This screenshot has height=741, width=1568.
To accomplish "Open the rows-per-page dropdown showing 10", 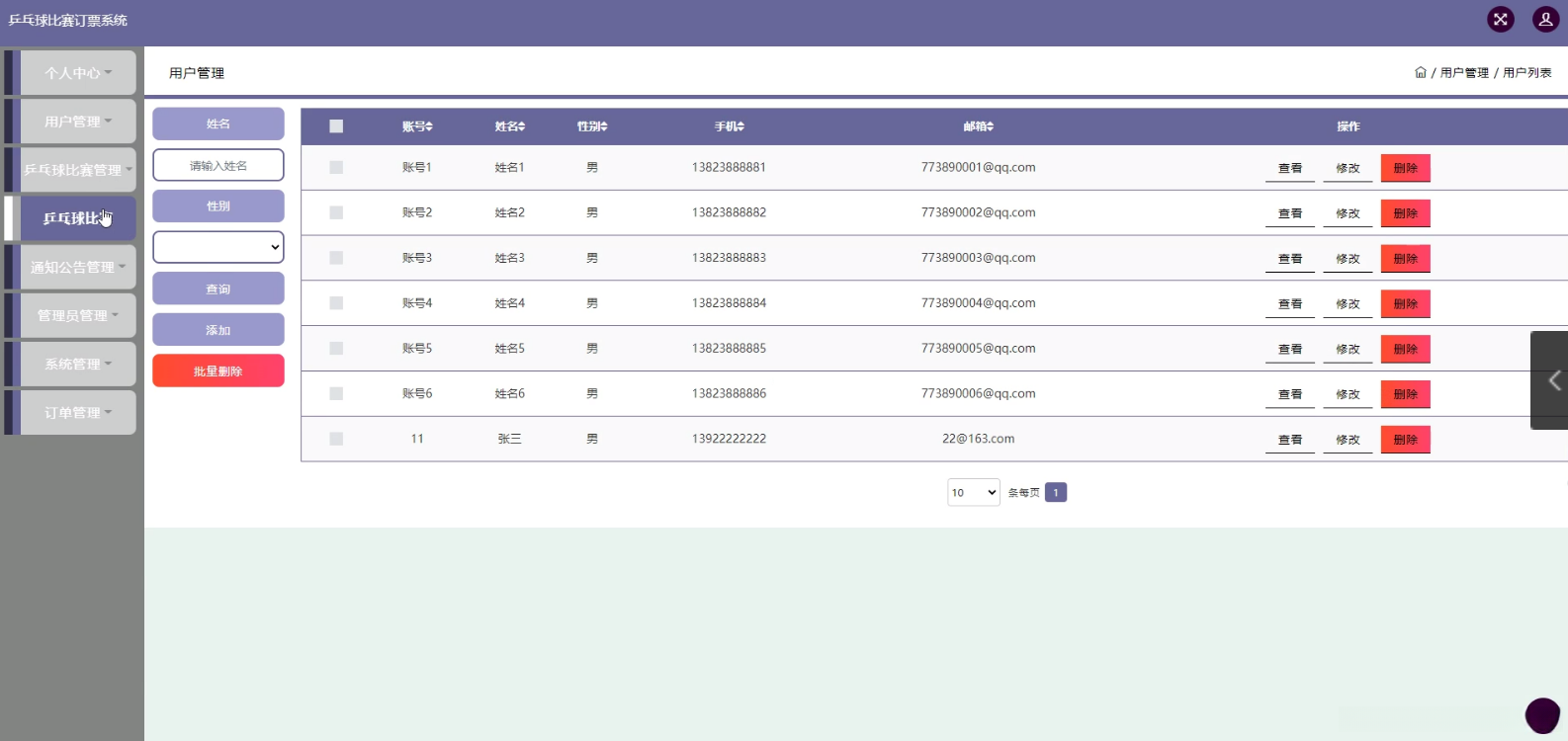I will (x=974, y=492).
